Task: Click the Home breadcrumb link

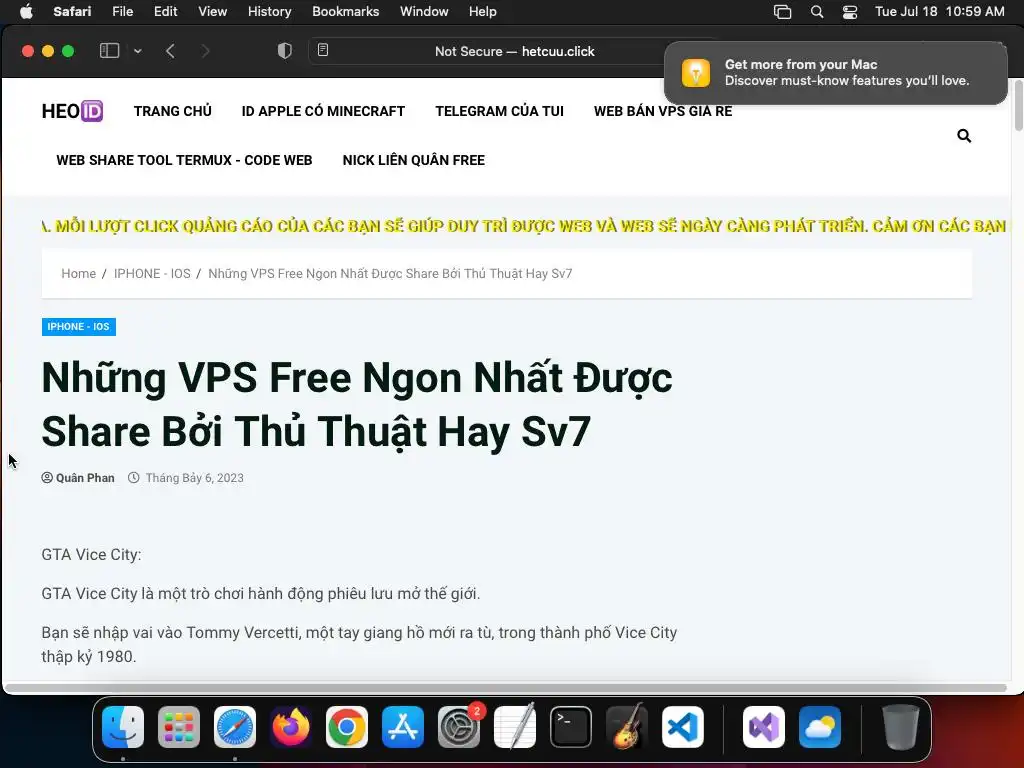Action: 78,274
